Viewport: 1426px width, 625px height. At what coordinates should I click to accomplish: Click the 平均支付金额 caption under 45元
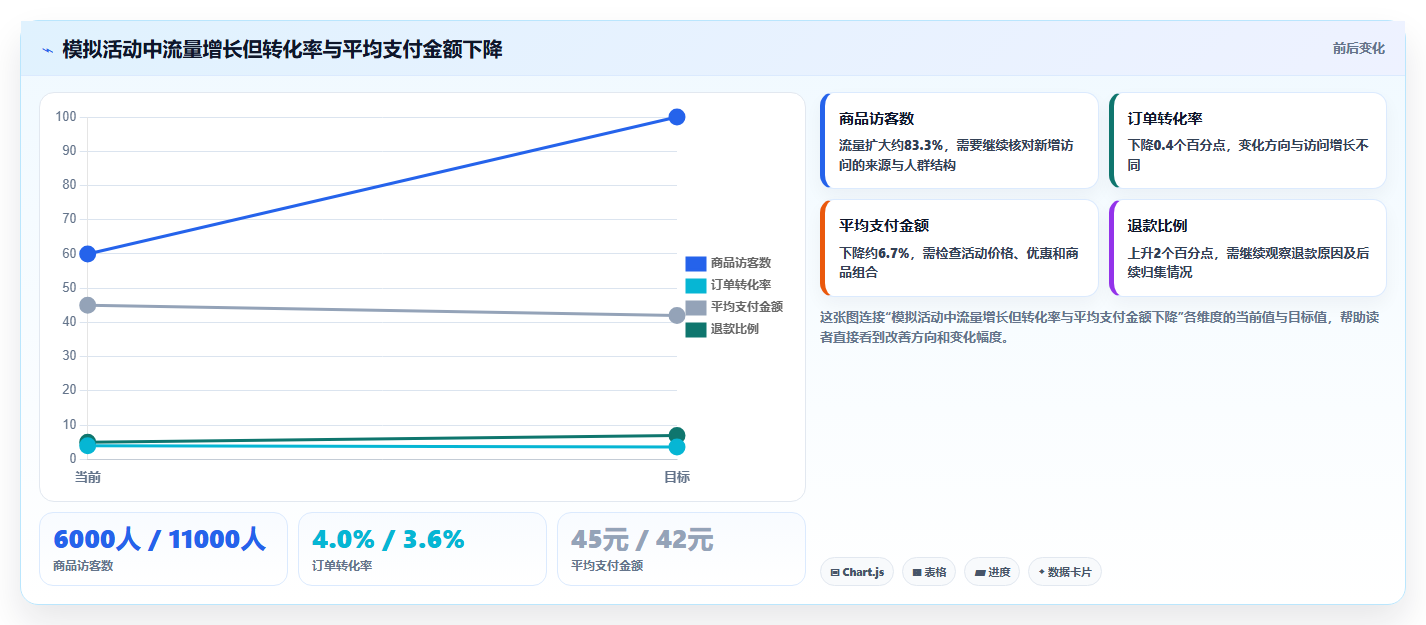pyautogui.click(x=607, y=566)
